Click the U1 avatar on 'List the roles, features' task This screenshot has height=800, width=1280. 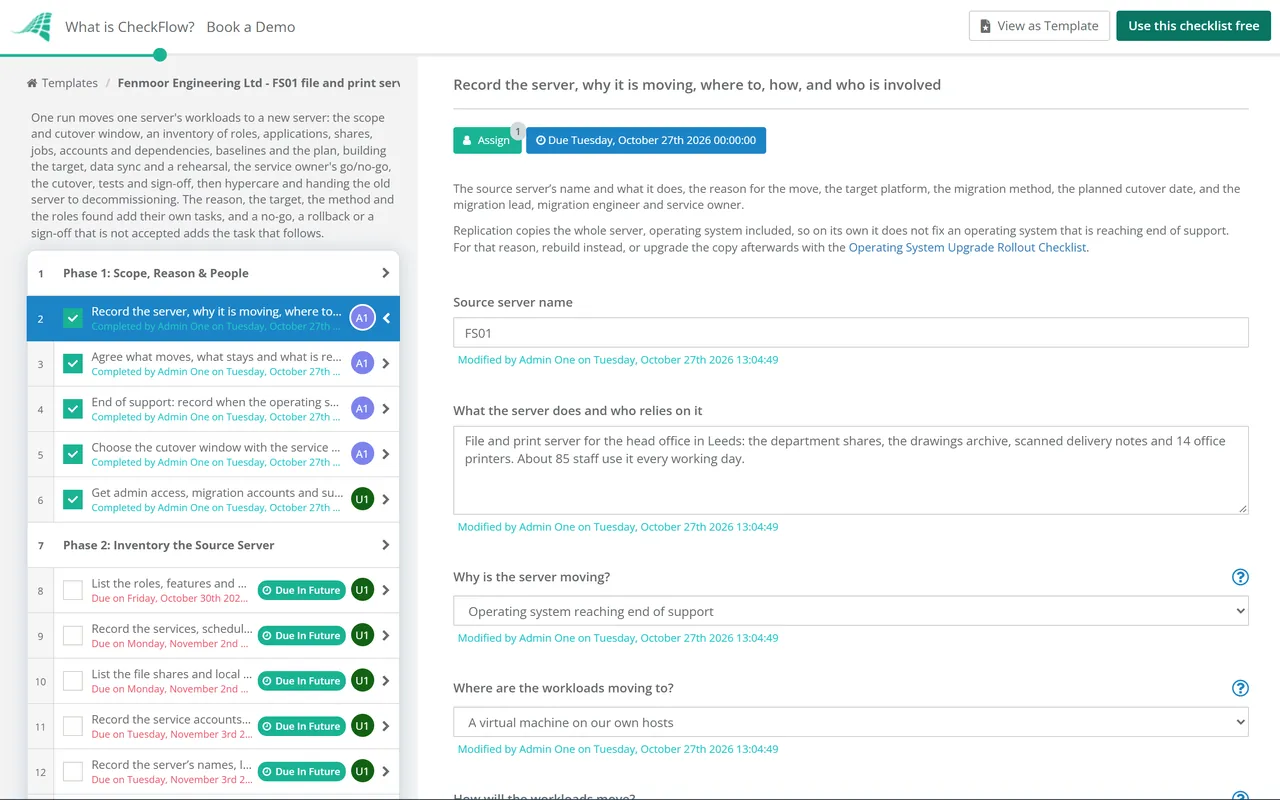362,590
